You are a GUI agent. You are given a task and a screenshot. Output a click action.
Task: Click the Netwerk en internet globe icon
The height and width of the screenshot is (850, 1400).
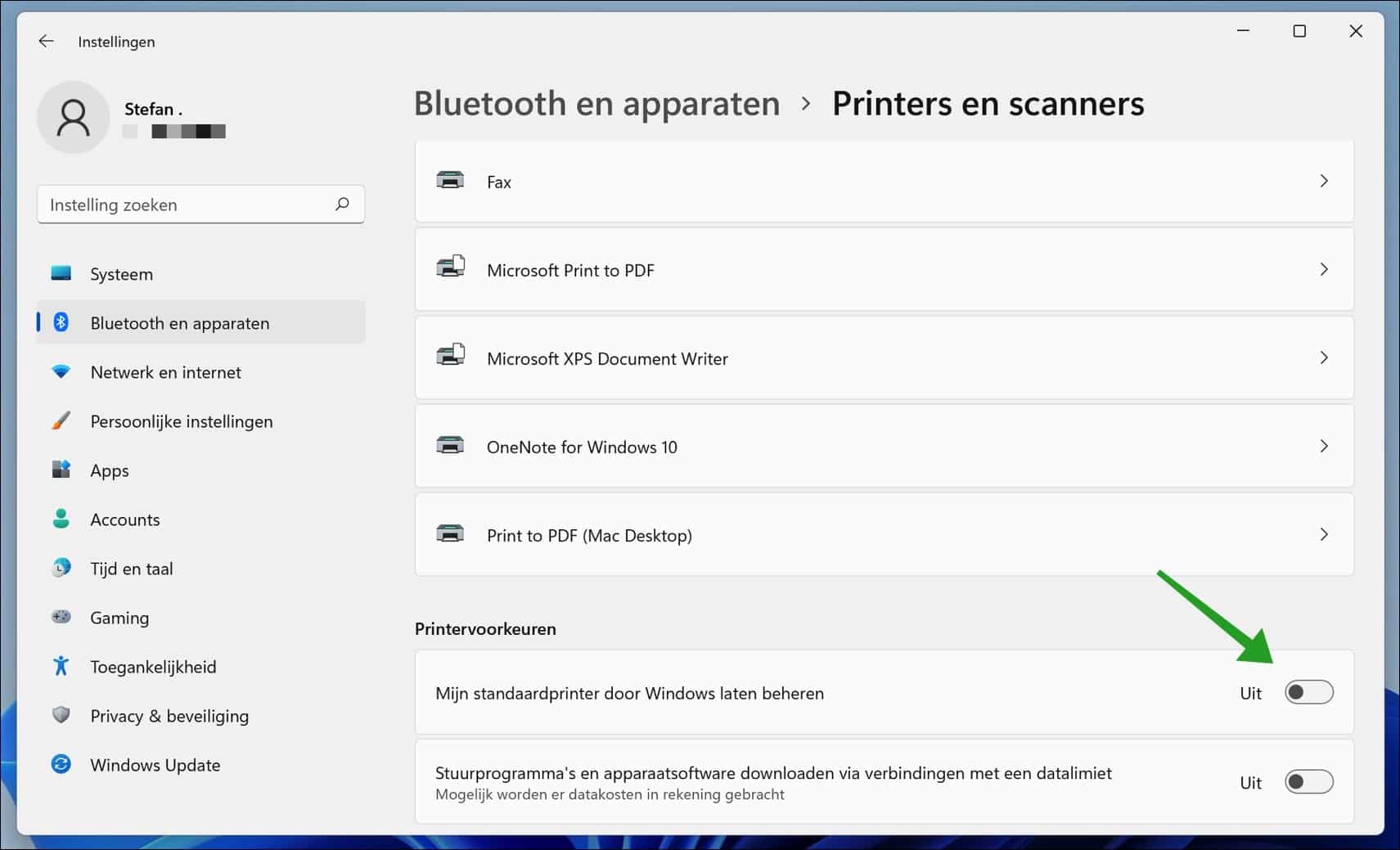coord(61,371)
